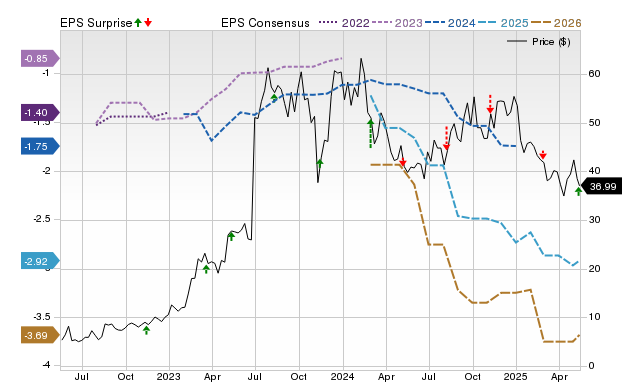The width and height of the screenshot is (640, 382).
Task: Toggle the 2024 EPS consensus legend entry
Action: tap(450, 23)
